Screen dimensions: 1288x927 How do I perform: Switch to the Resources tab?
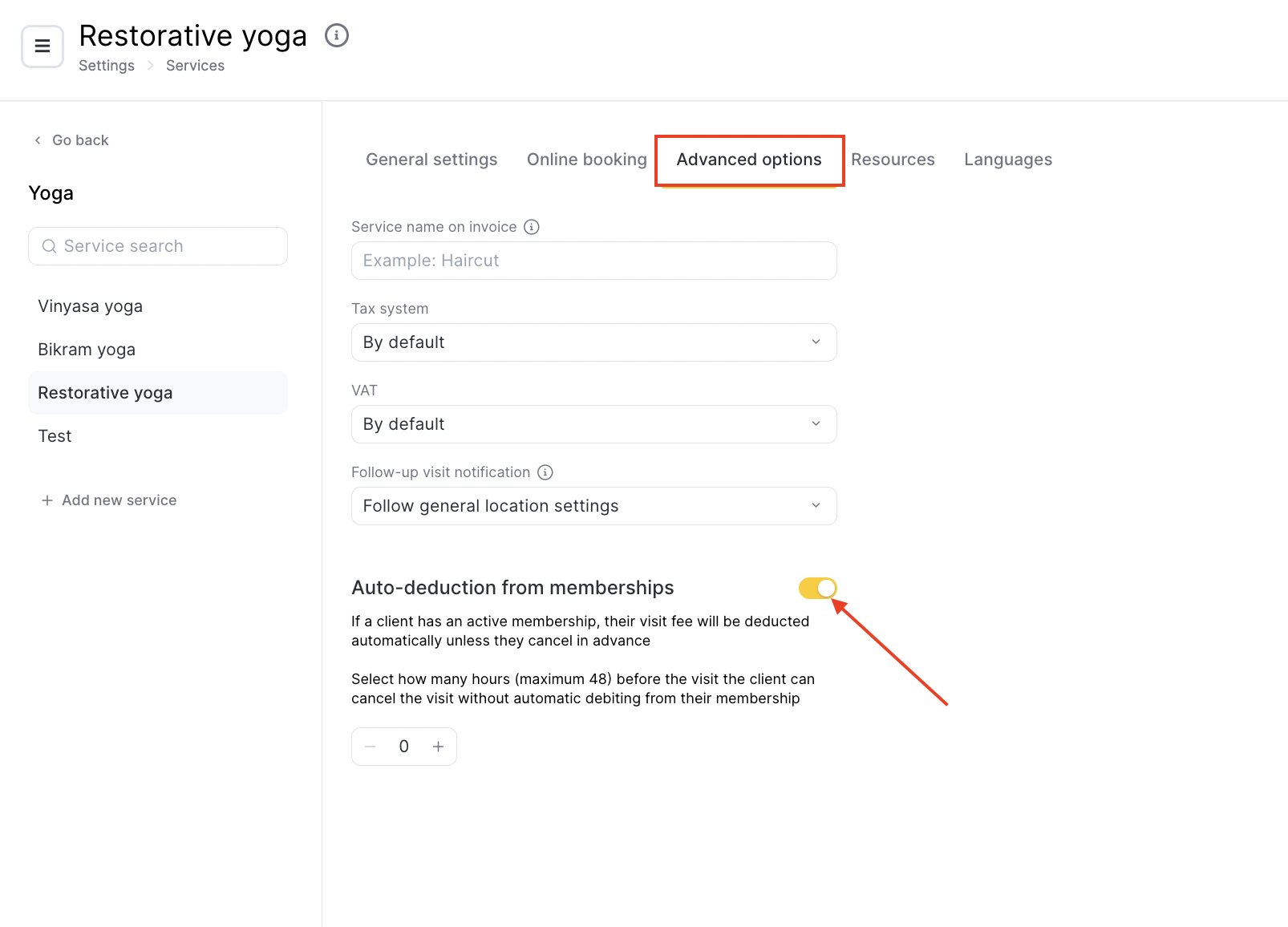pyautogui.click(x=893, y=160)
